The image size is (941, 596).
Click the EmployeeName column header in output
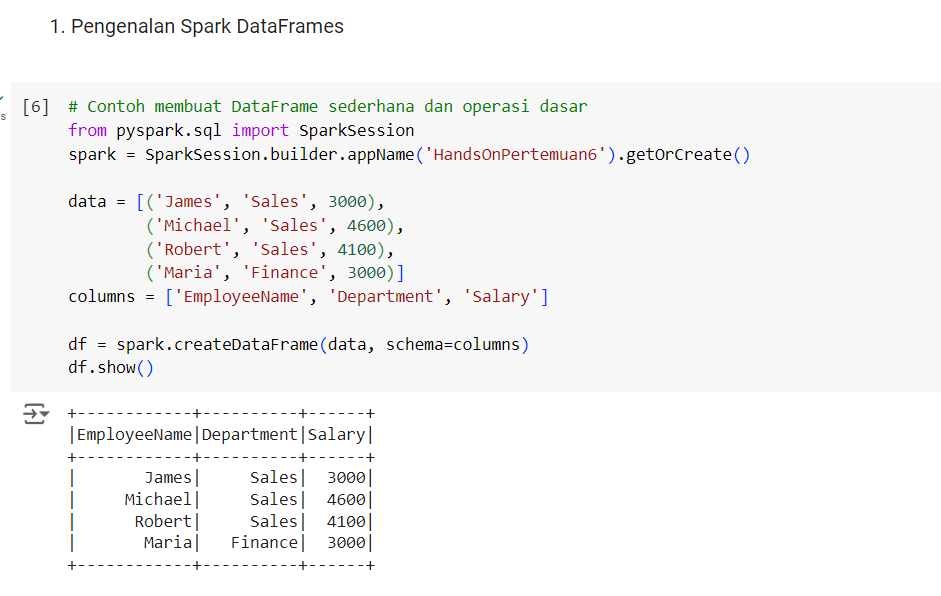[134, 434]
